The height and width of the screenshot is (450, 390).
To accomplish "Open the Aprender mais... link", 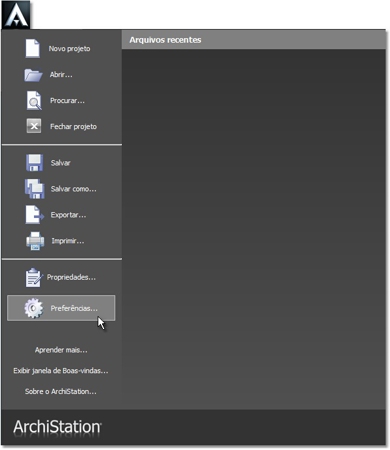I will (x=61, y=350).
